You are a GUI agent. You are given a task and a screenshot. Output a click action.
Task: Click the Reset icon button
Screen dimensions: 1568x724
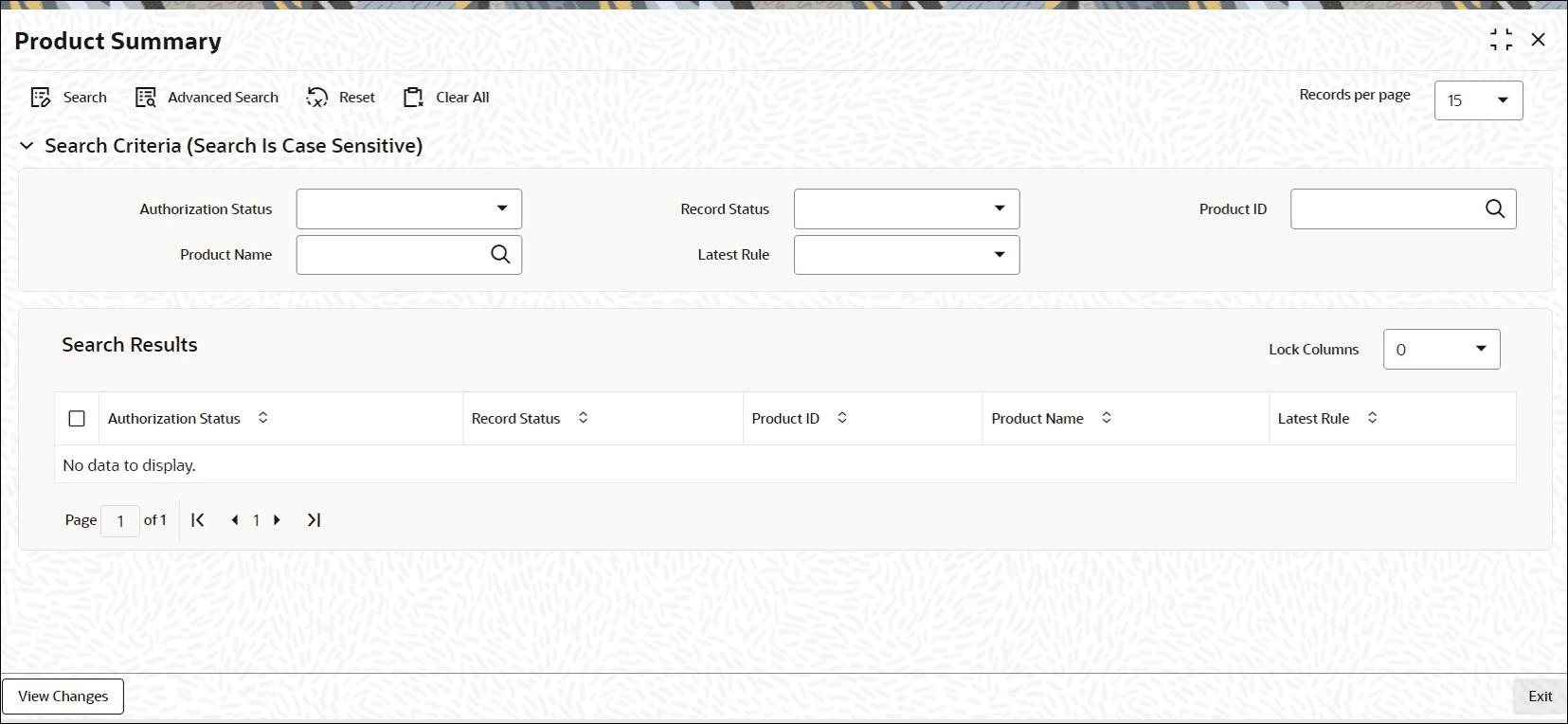tap(317, 98)
